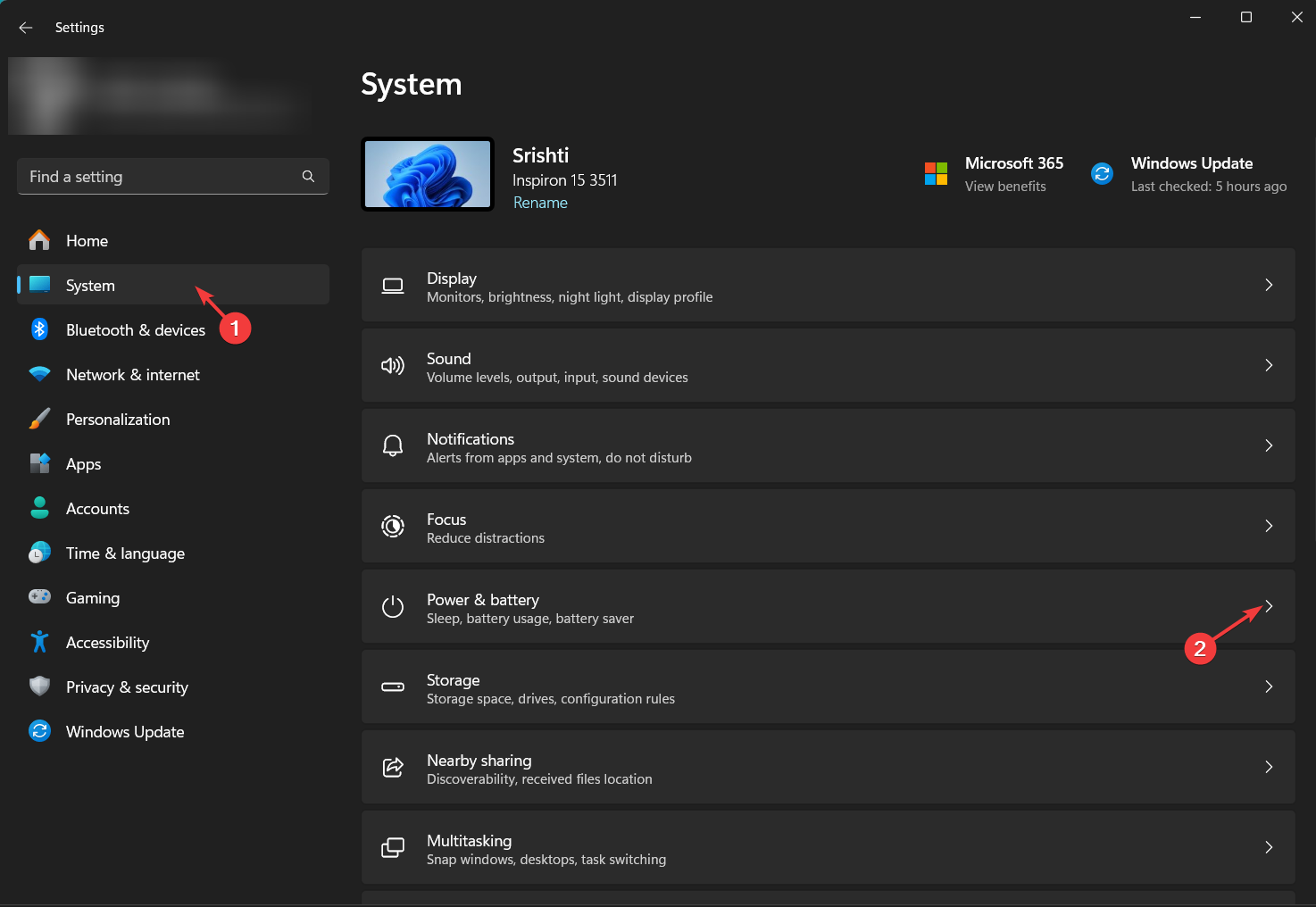
Task: Expand the Storage settings row
Action: point(1269,686)
